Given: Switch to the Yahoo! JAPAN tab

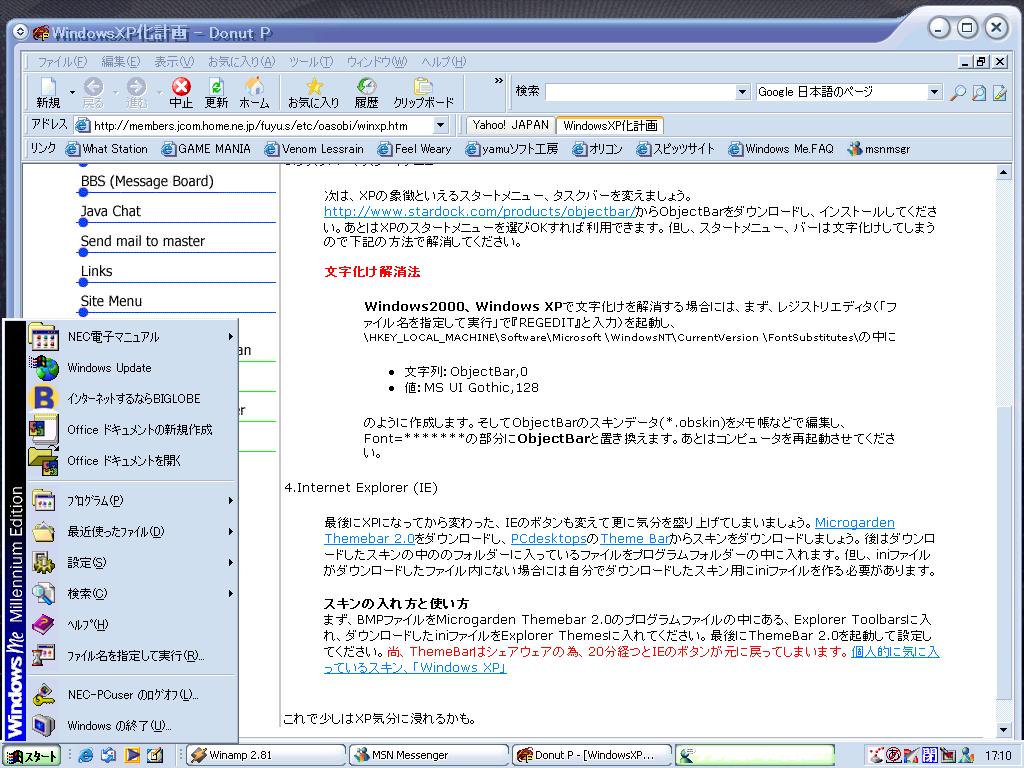Looking at the screenshot, I should pyautogui.click(x=511, y=125).
